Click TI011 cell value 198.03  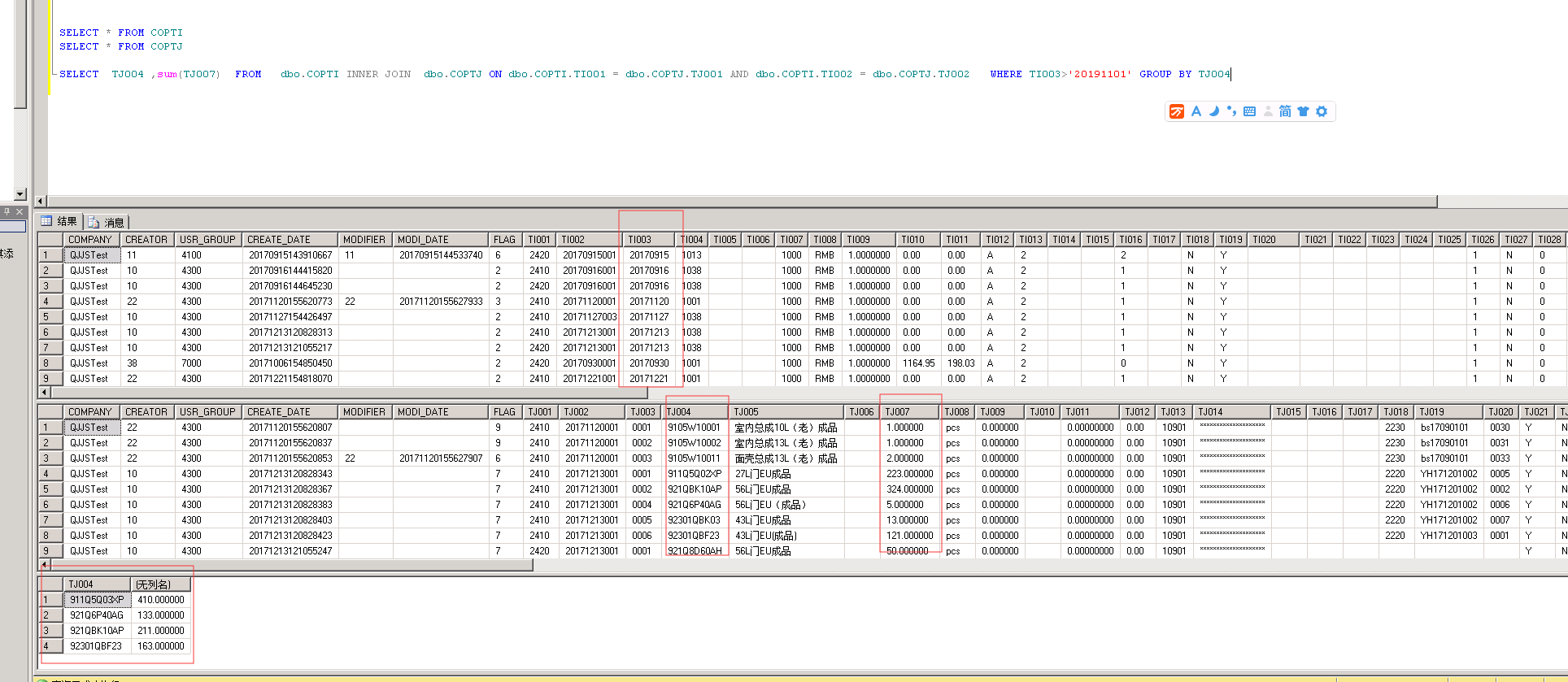click(960, 363)
